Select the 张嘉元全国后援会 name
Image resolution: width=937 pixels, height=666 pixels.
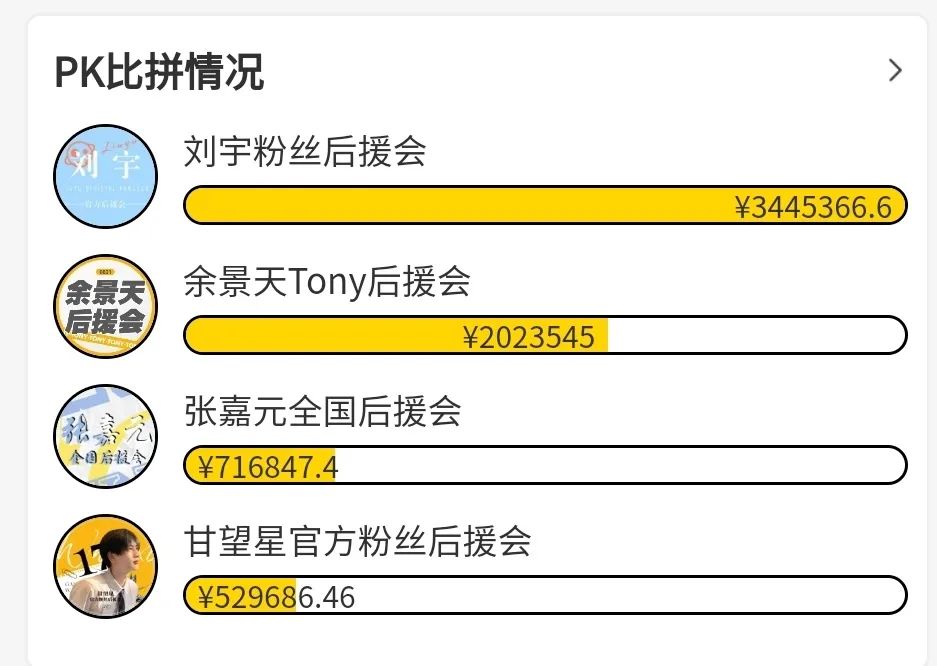point(323,412)
